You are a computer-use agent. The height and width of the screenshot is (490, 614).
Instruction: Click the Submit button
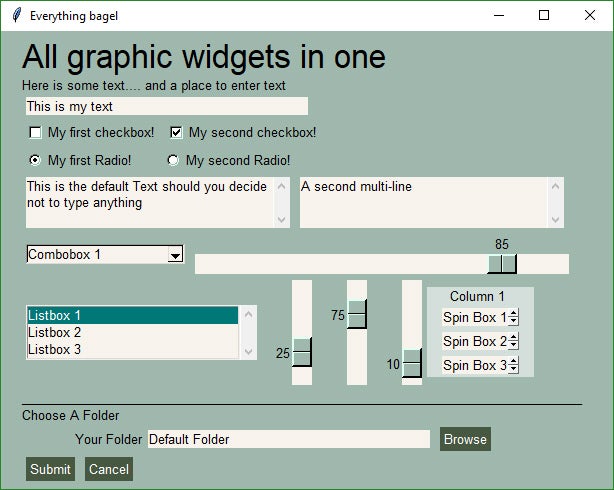coord(51,469)
